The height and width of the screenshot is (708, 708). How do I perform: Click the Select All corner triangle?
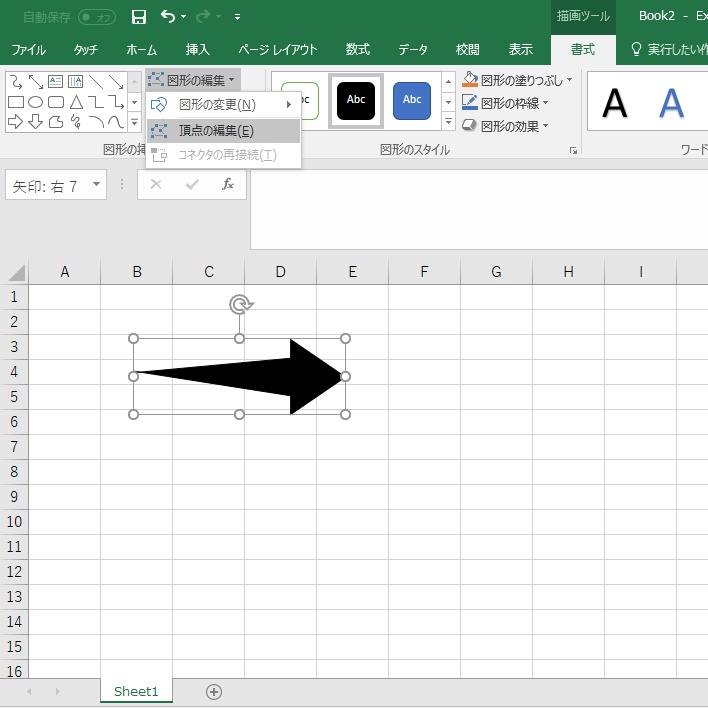pyautogui.click(x=17, y=273)
